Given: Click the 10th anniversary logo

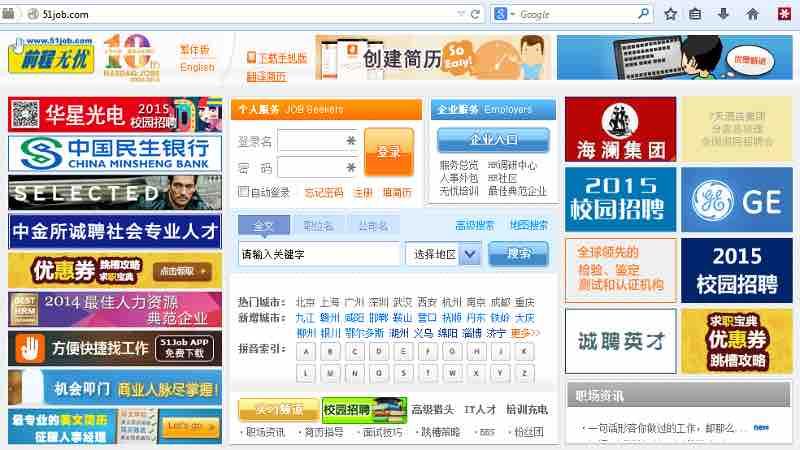Looking at the screenshot, I should (x=132, y=58).
